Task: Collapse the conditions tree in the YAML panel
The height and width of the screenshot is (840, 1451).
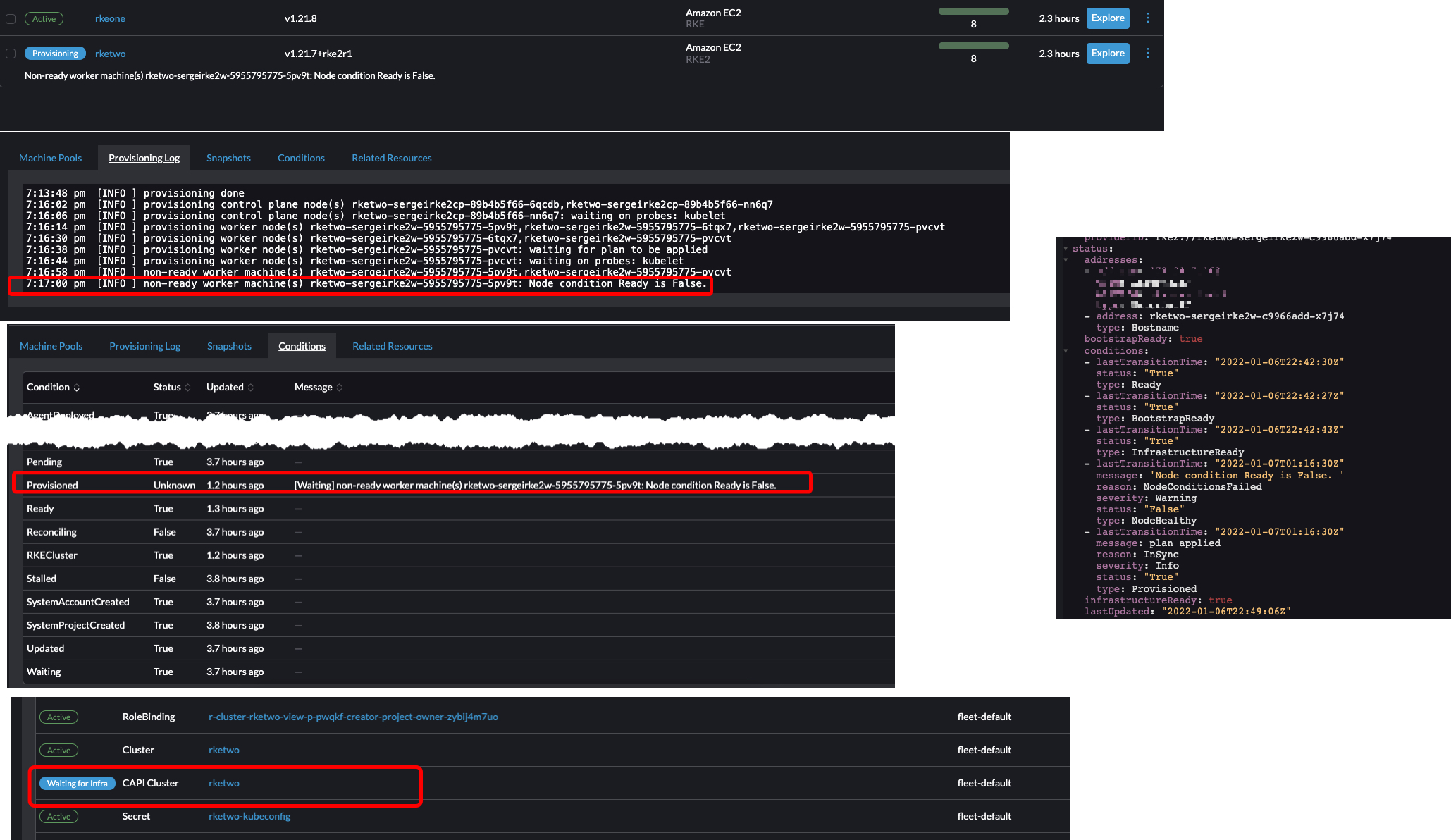Action: pyautogui.click(x=1066, y=350)
